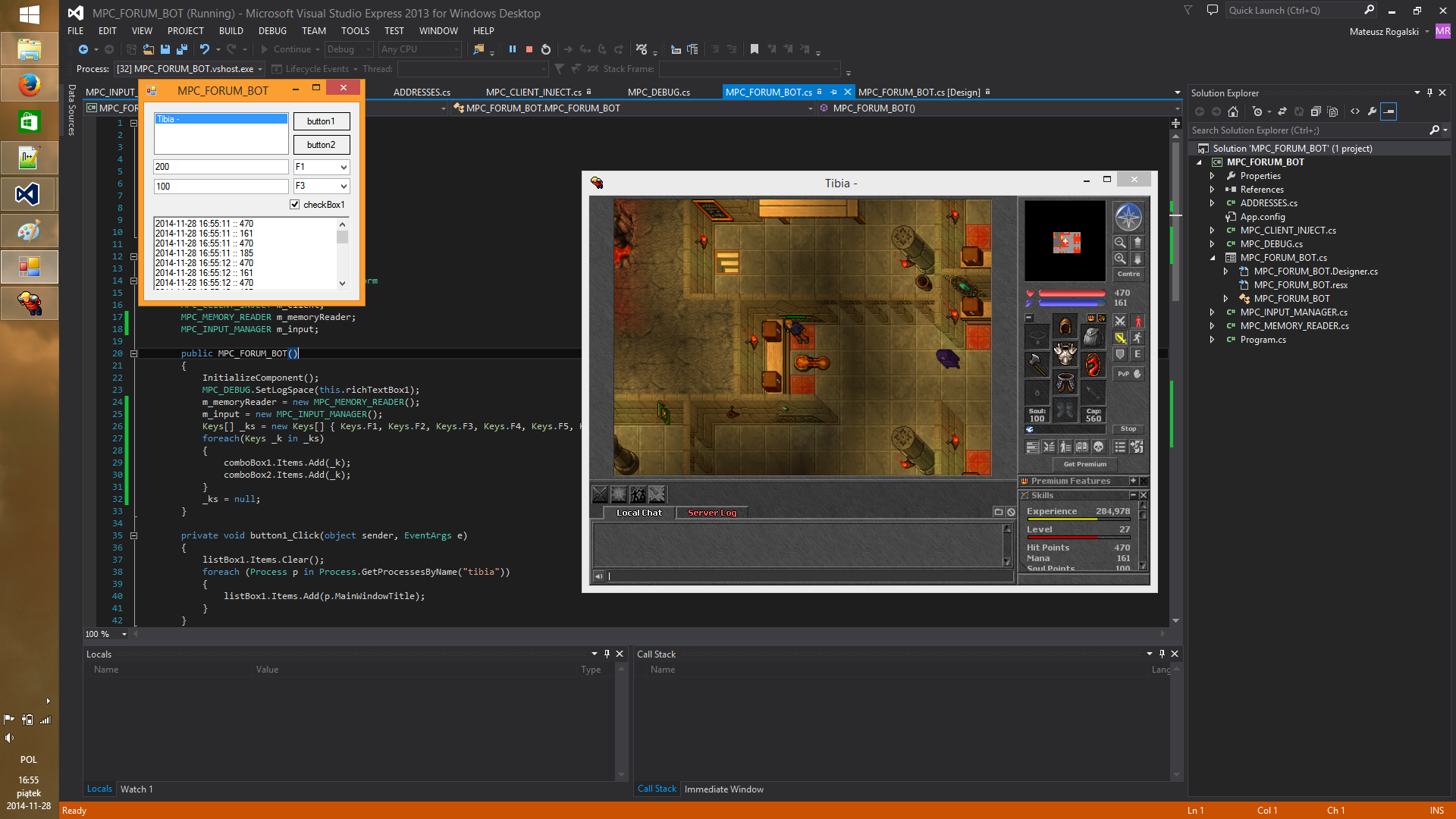
Task: Open the Process selector dropdown
Action: 190,69
